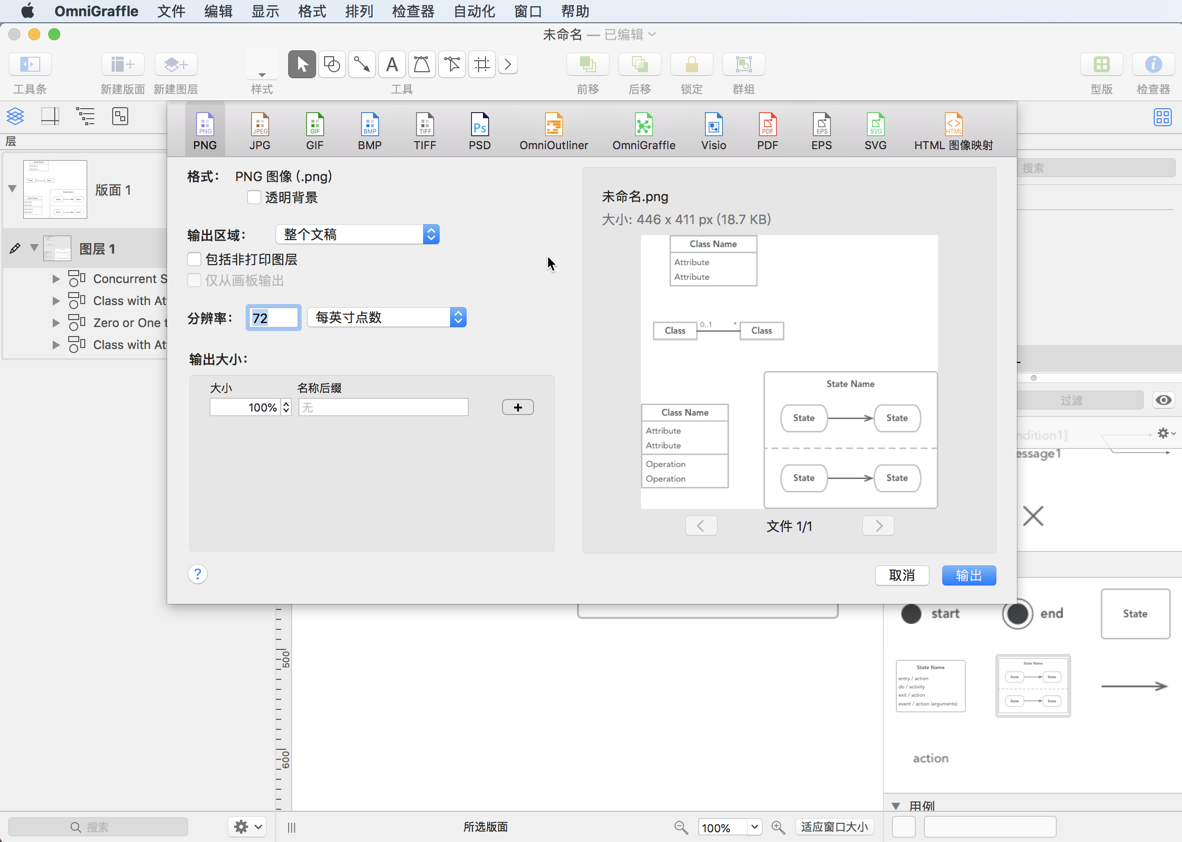This screenshot has width=1182, height=842.
Task: Choose the PDF export format
Action: coord(767,129)
